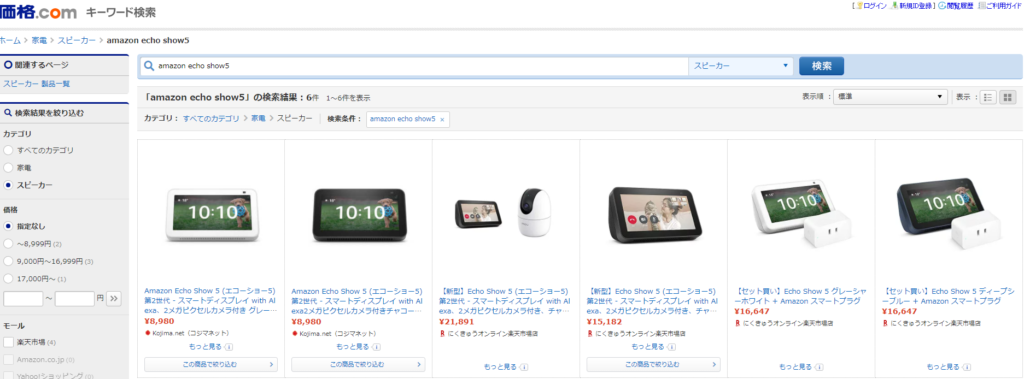Image resolution: width=1024 pixels, height=379 pixels.
Task: Open the 表示順 sort order dropdown
Action: pyautogui.click(x=890, y=97)
